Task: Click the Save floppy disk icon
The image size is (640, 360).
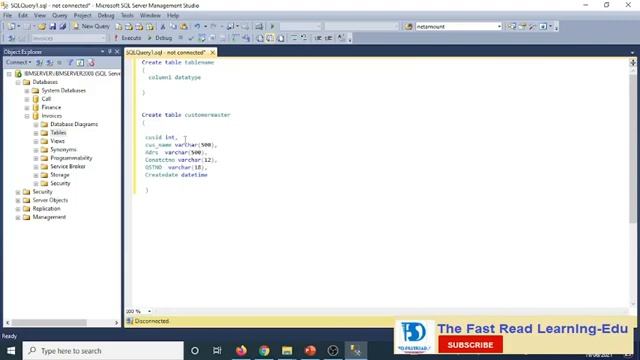Action: 52,27
